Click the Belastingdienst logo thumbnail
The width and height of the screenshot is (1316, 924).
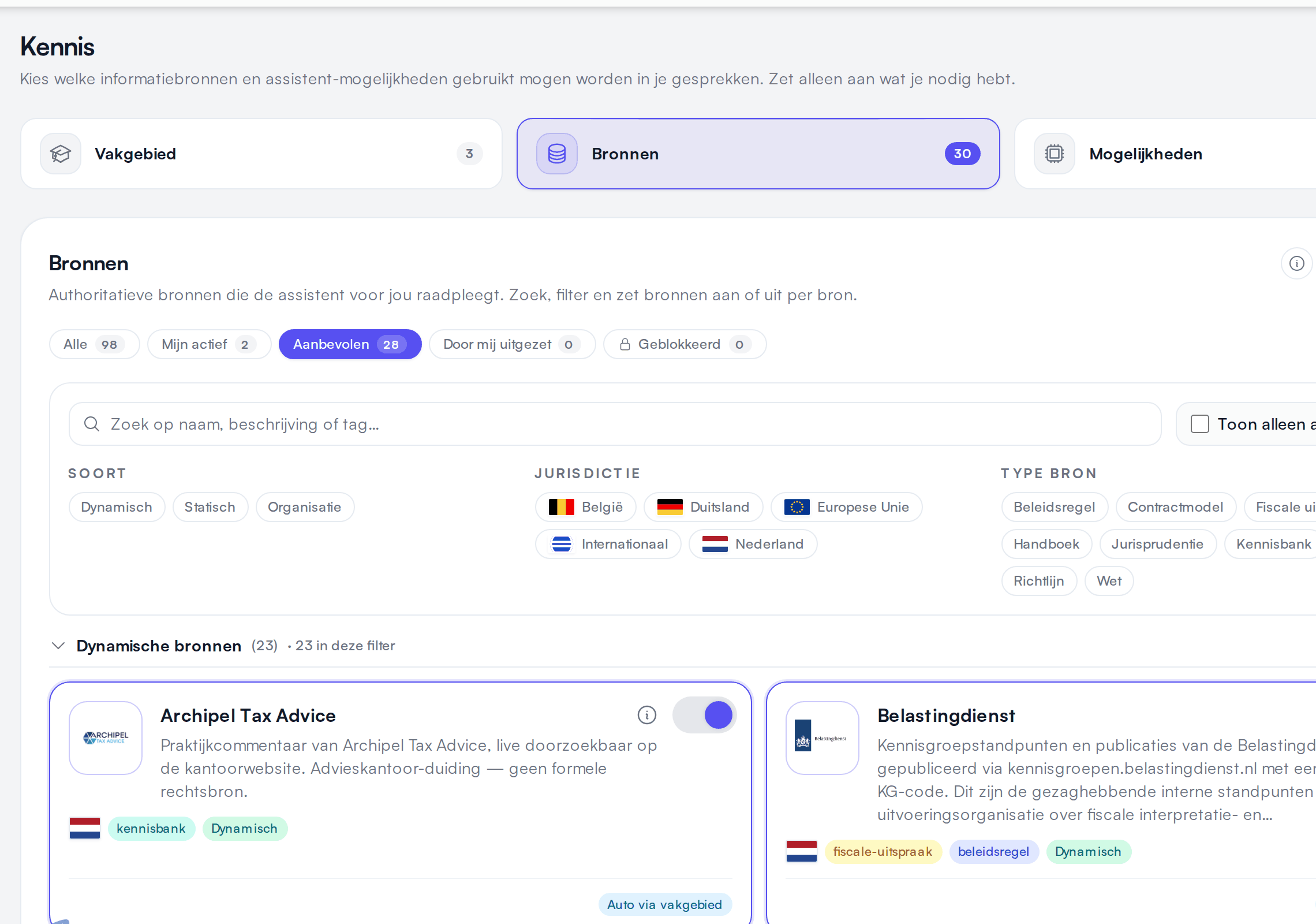[x=822, y=738]
